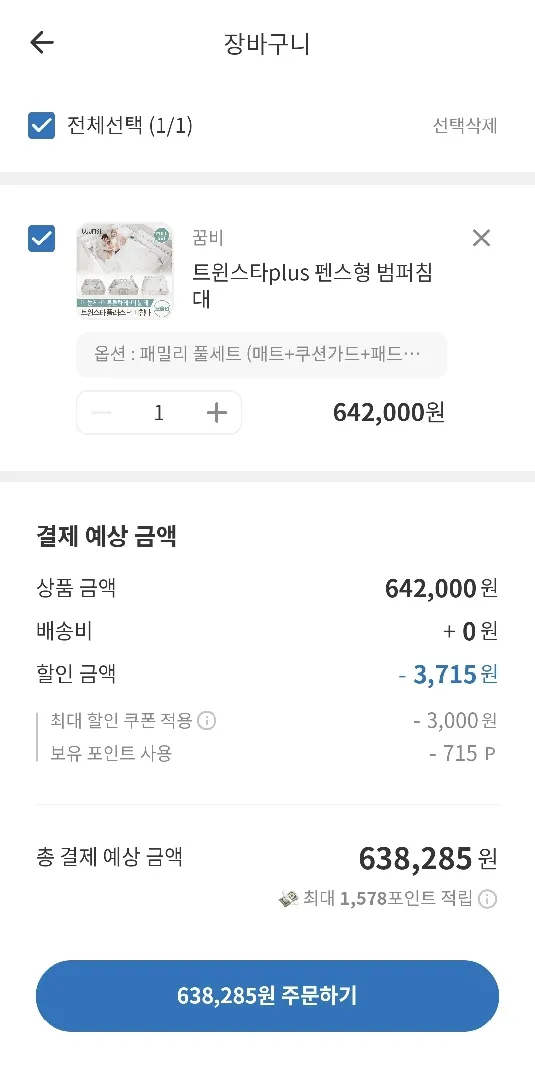535x1080 pixels.
Task: Tap the 보유 포인트 사용 row
Action: (267, 754)
